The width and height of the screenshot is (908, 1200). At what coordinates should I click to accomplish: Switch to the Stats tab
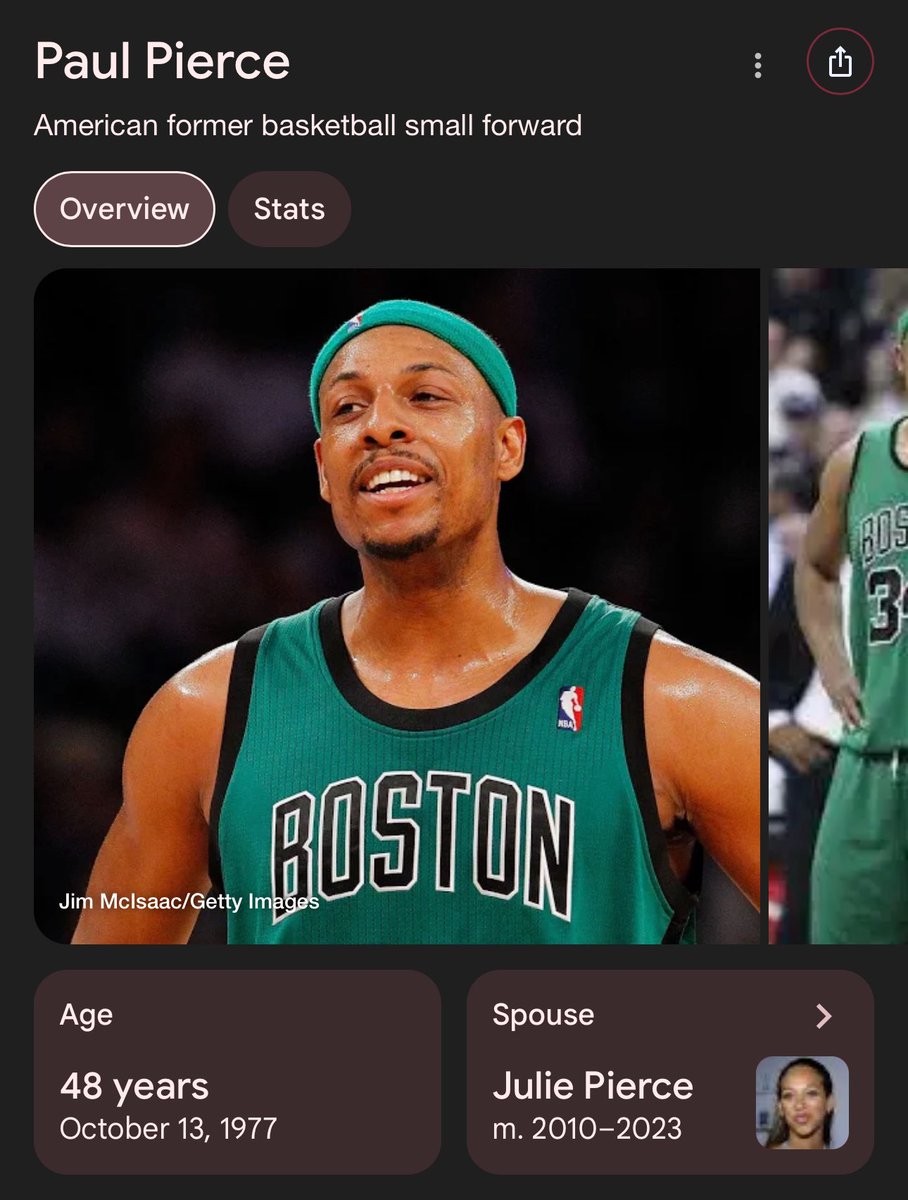(289, 209)
